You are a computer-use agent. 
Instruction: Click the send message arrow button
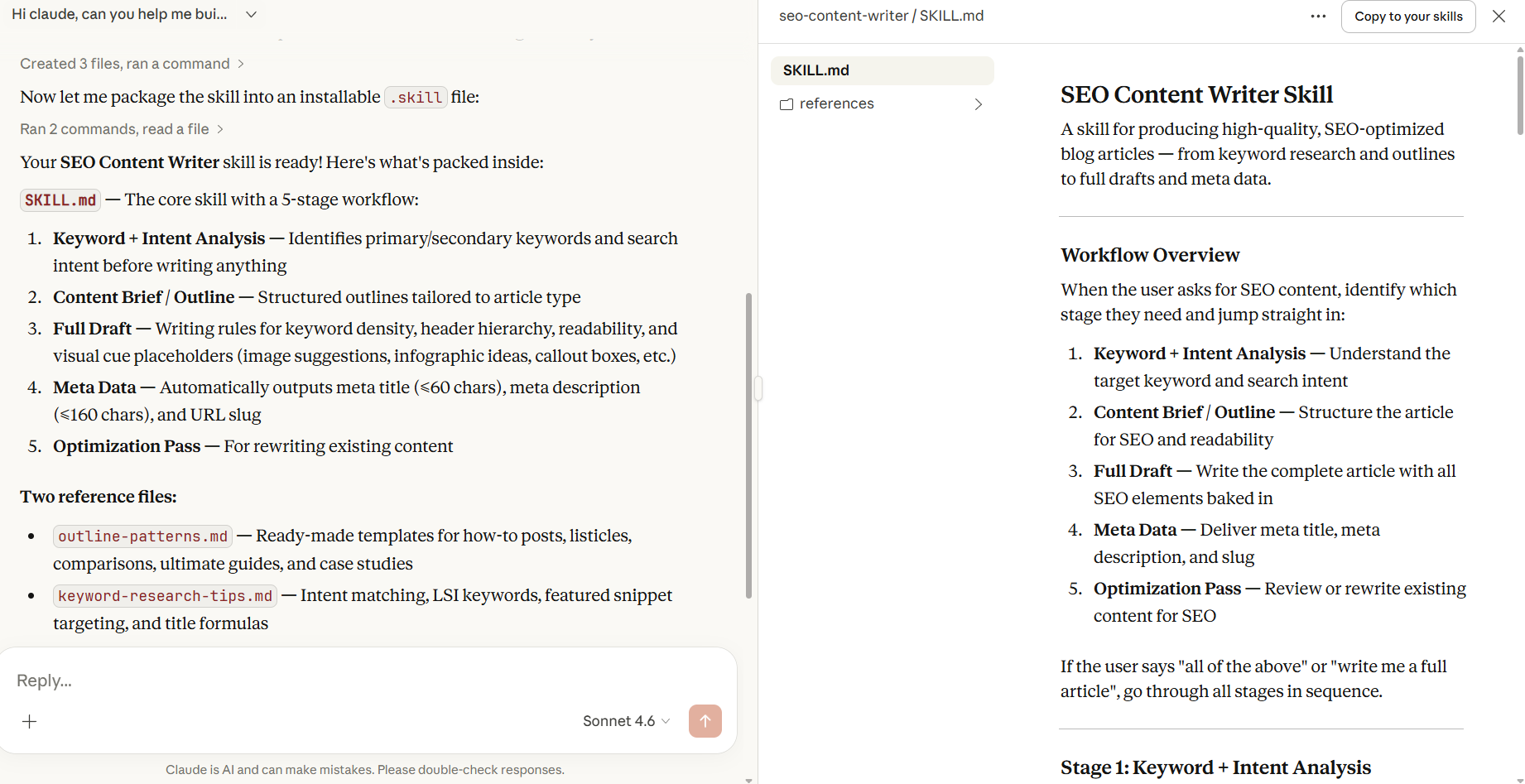tap(705, 721)
